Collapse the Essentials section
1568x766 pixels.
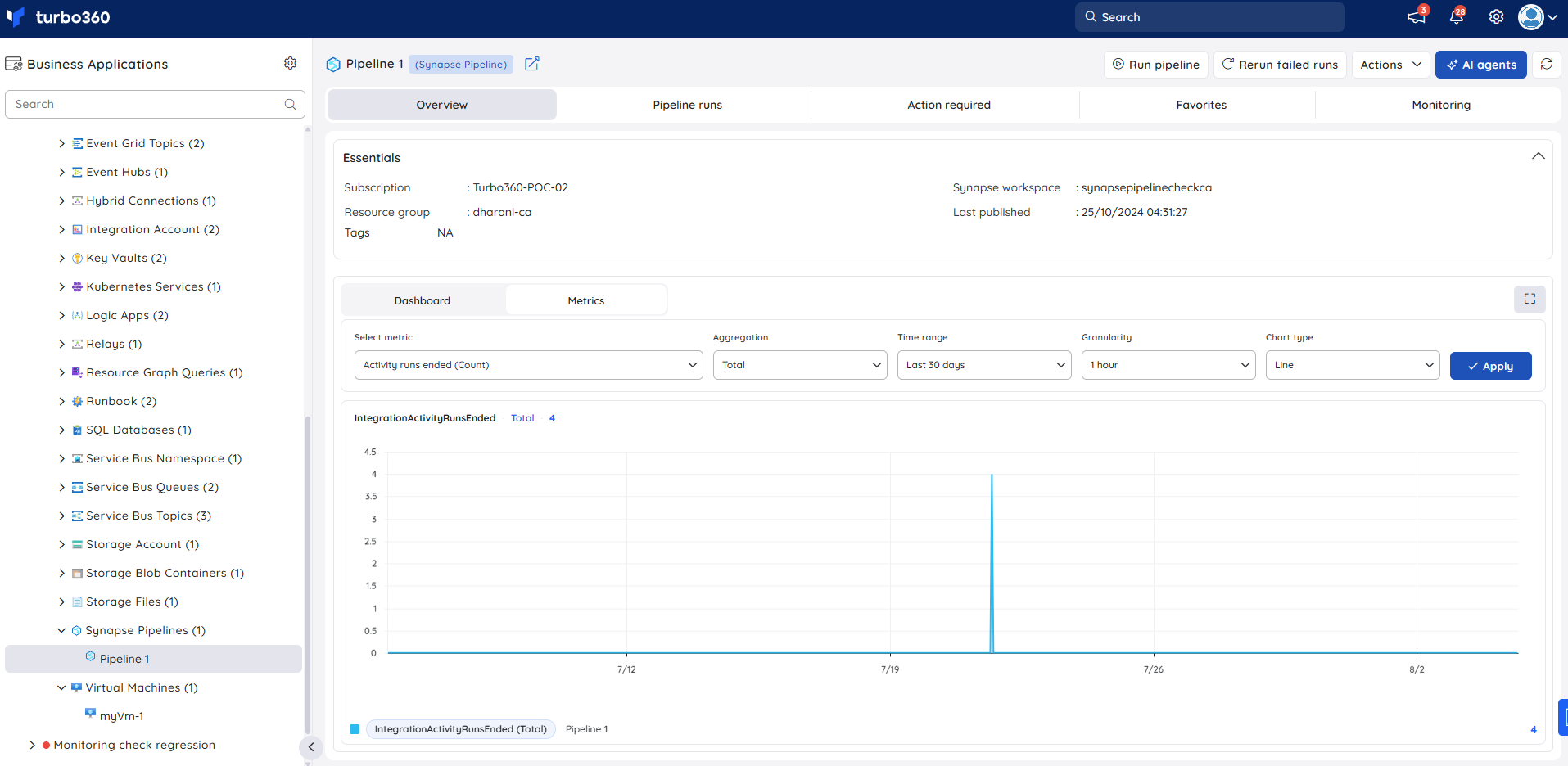1539,156
